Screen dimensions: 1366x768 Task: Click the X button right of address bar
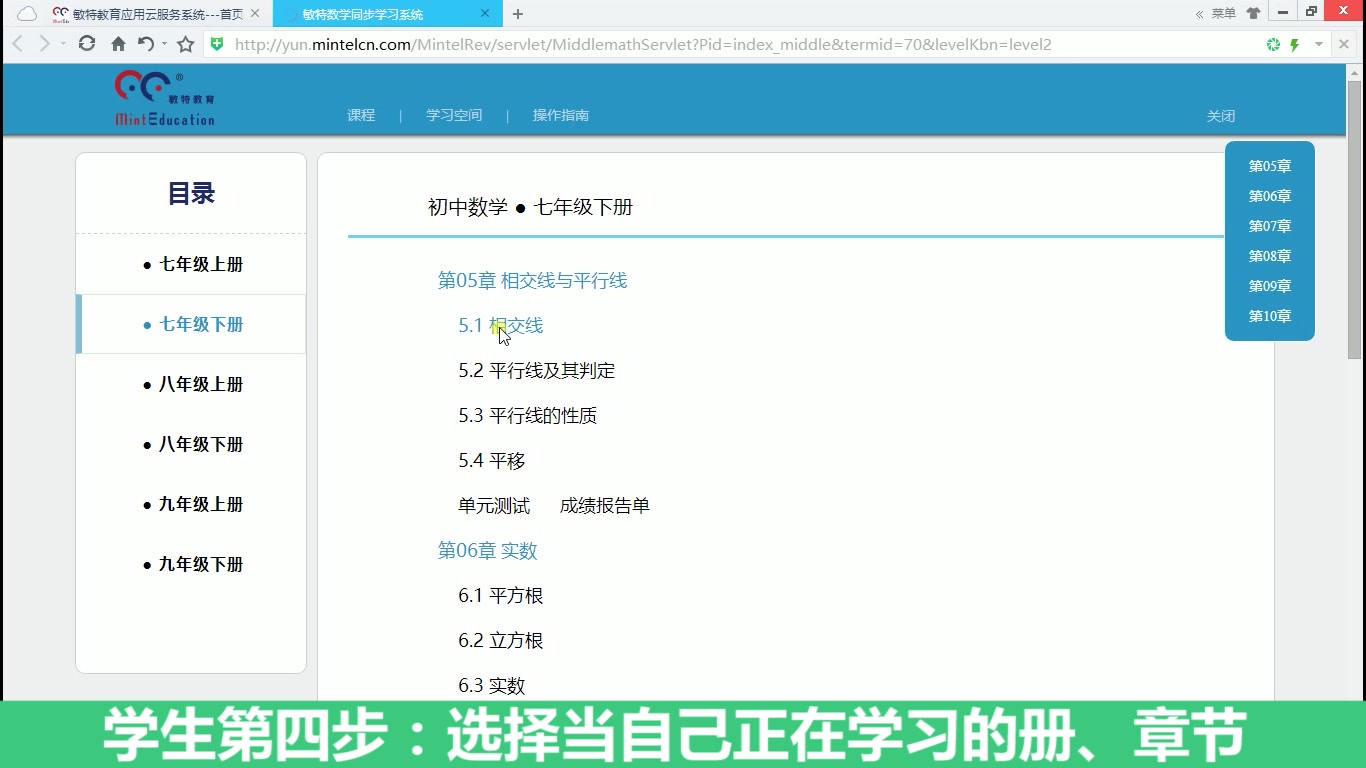tap(1344, 45)
